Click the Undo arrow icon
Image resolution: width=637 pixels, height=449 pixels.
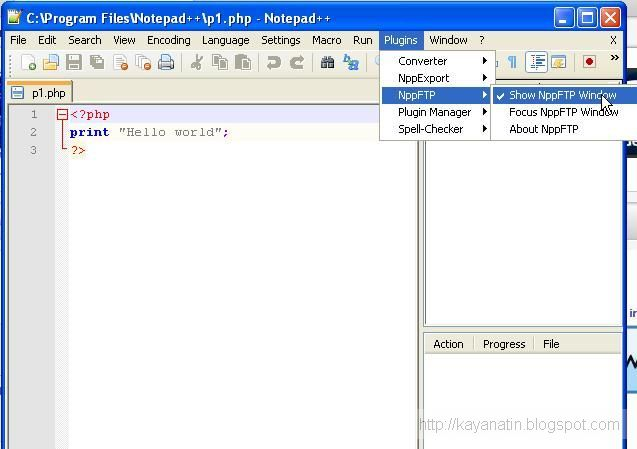coord(273,63)
